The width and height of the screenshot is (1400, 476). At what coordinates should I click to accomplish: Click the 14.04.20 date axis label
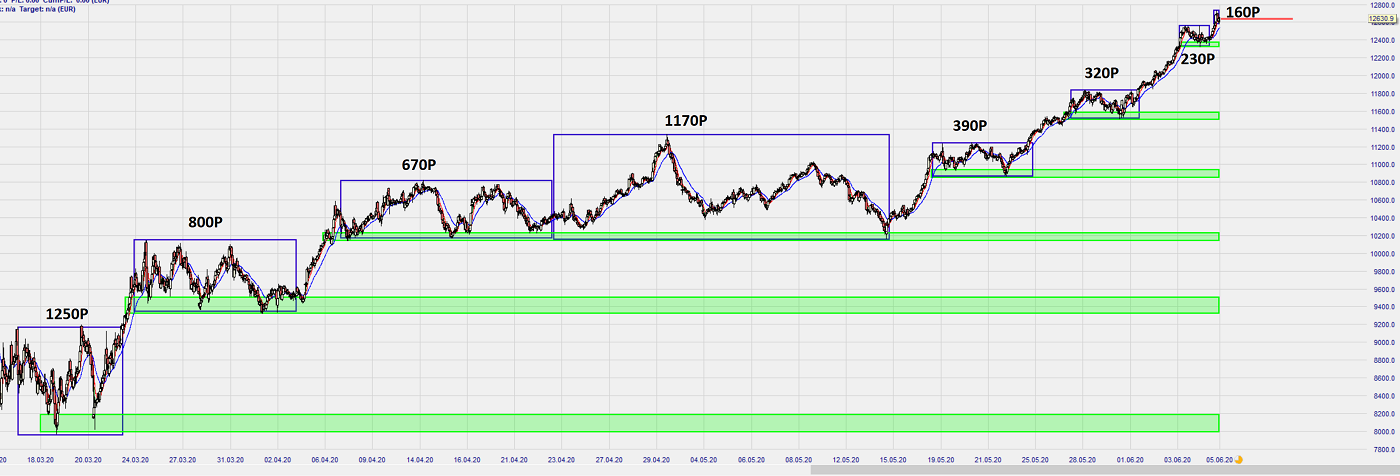[419, 460]
